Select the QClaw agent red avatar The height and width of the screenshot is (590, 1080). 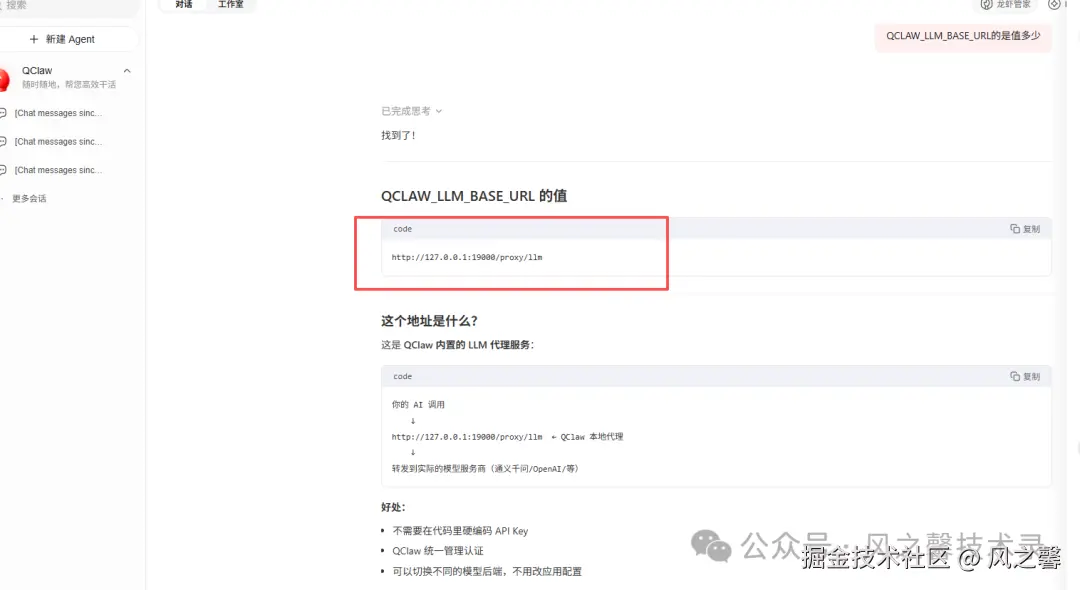pos(3,78)
